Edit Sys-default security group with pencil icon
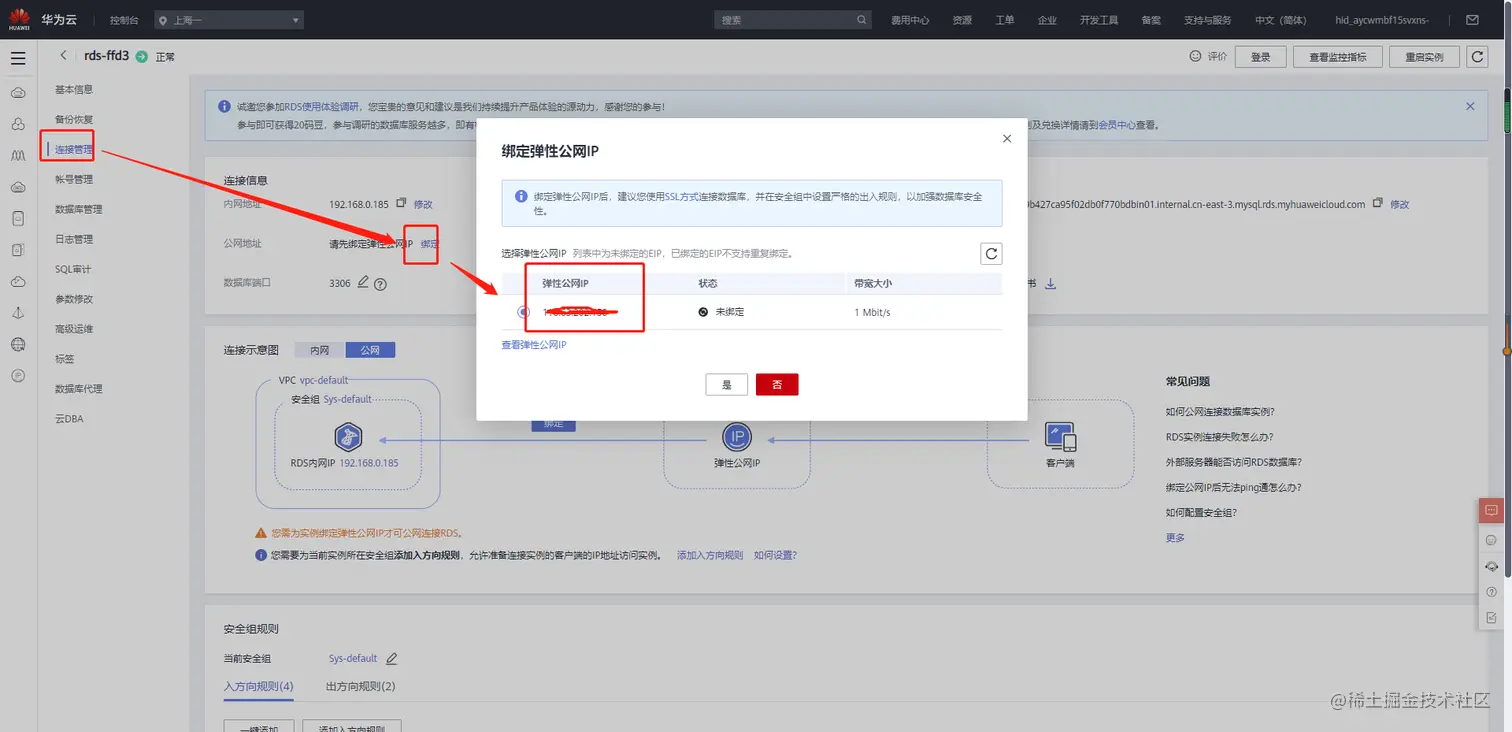 [392, 658]
